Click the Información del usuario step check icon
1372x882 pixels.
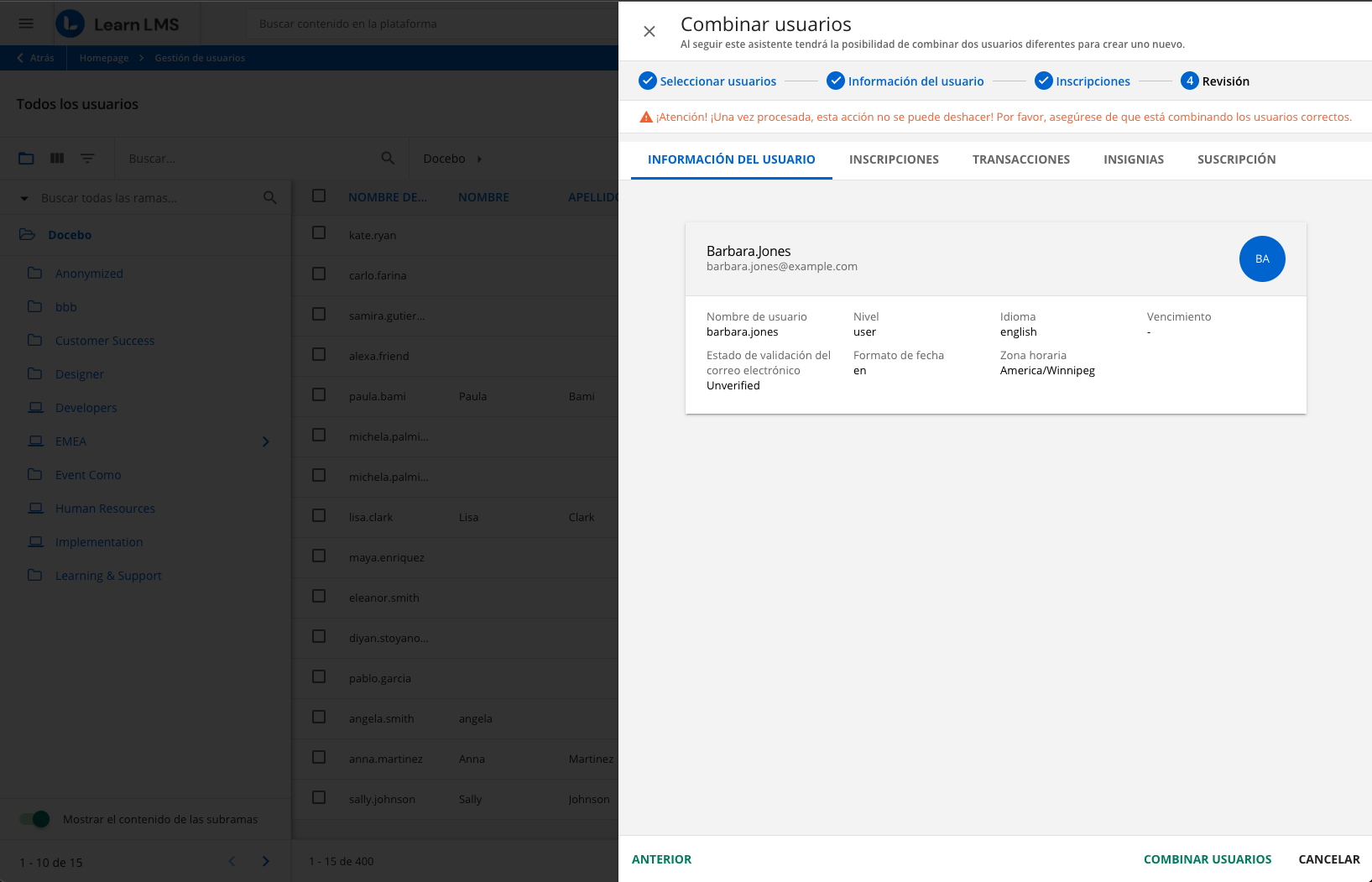point(836,81)
